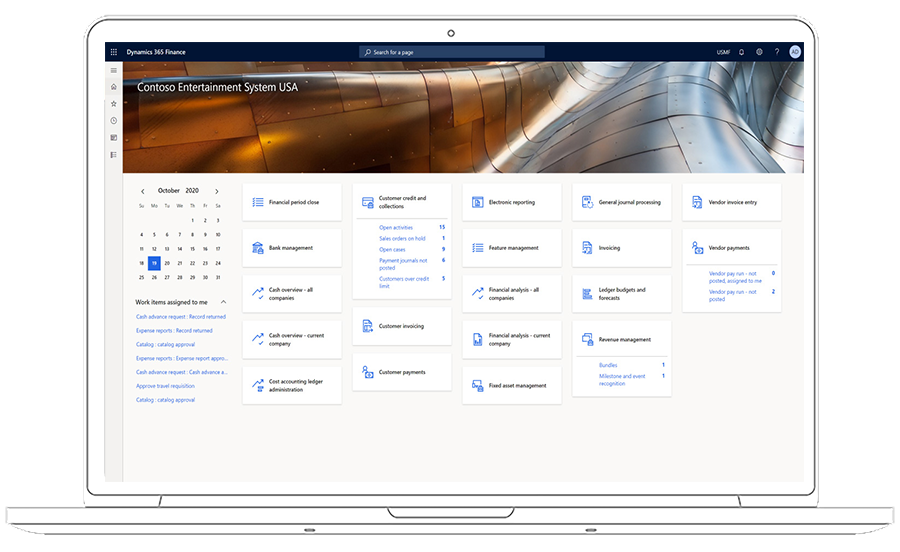Open Expense reports: Record returned link
The image size is (900, 552).
coord(174,331)
